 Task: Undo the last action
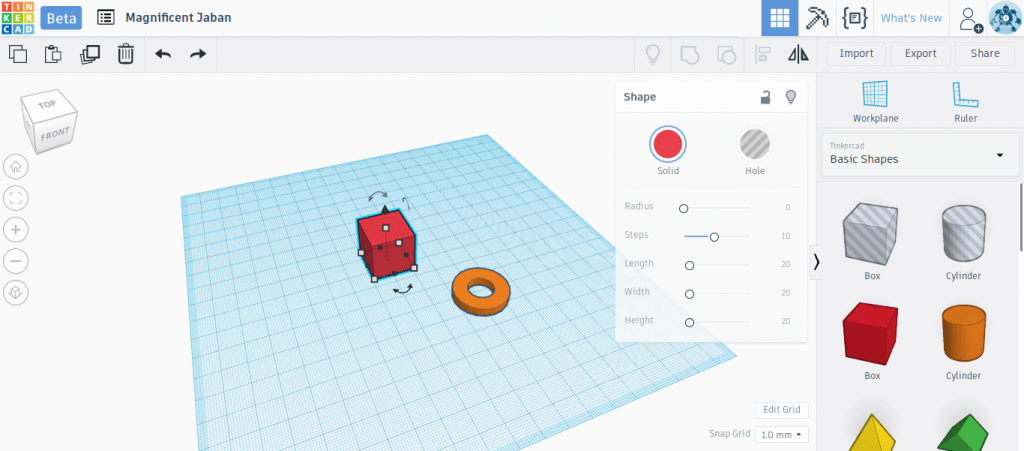tap(163, 54)
